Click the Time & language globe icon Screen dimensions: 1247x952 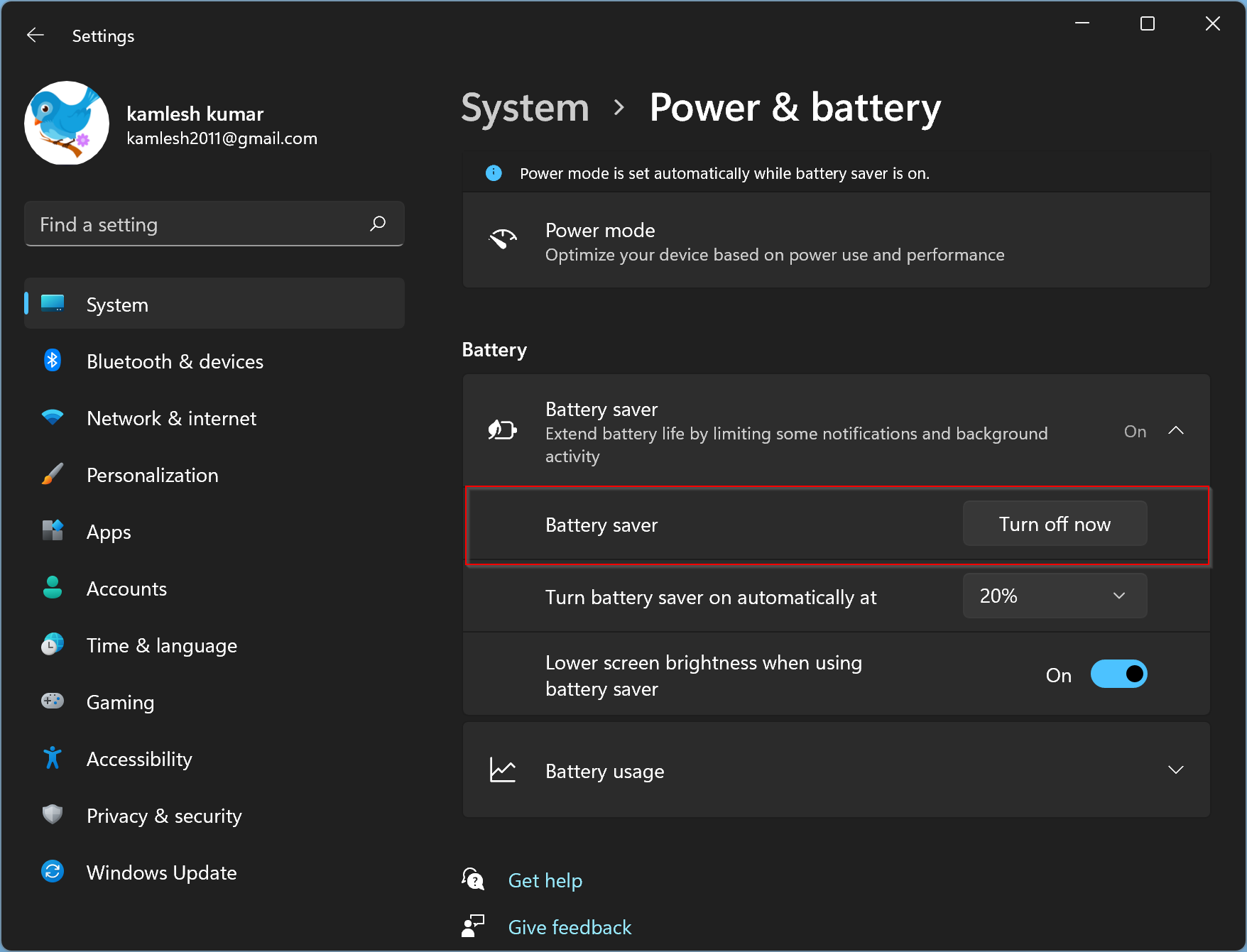pyautogui.click(x=53, y=645)
